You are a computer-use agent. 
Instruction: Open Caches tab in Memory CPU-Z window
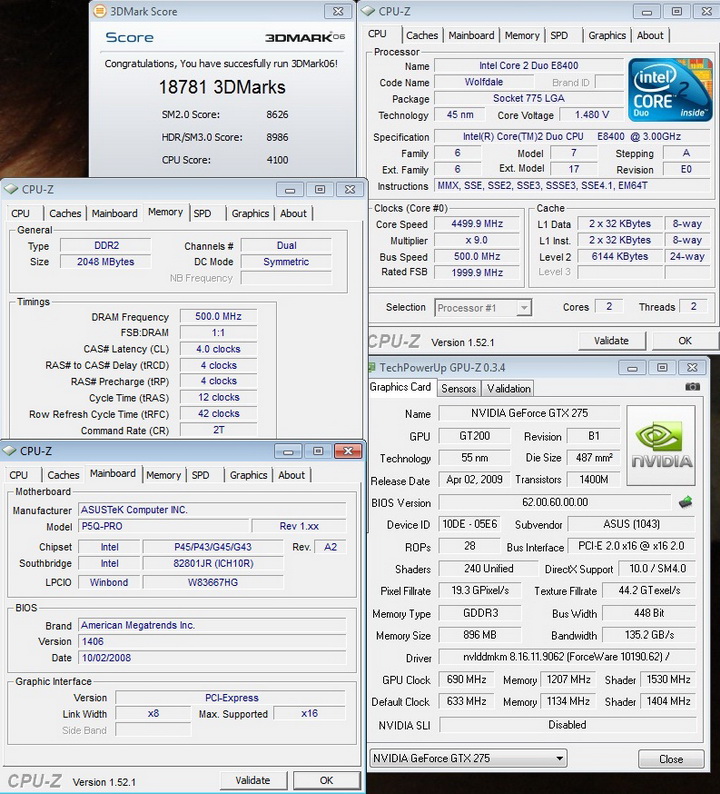[x=65, y=214]
